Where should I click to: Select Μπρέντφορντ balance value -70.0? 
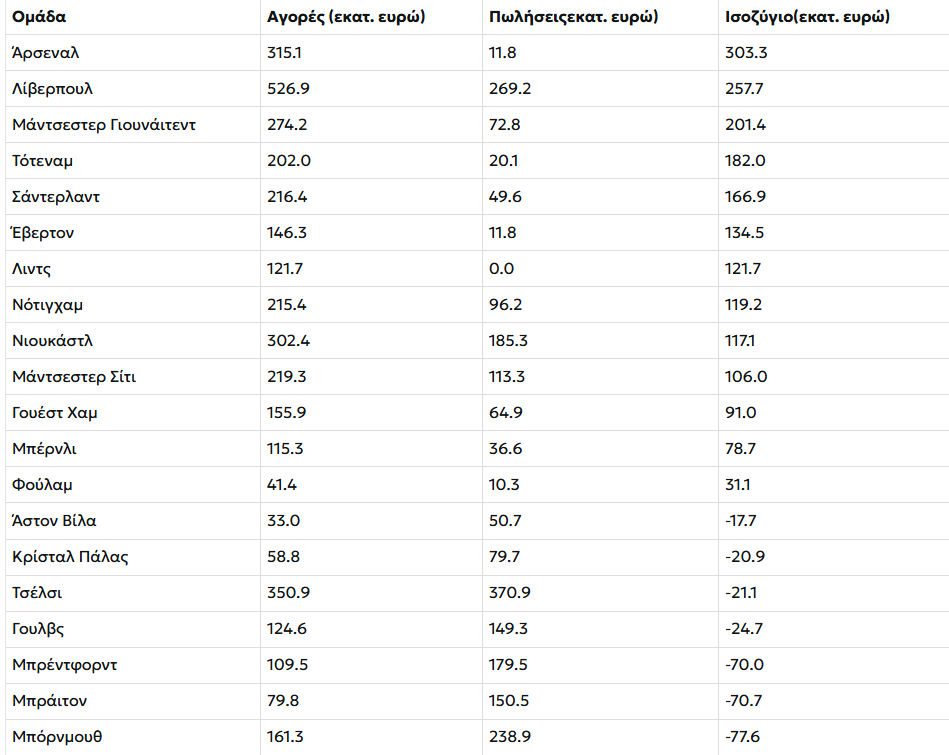click(744, 665)
